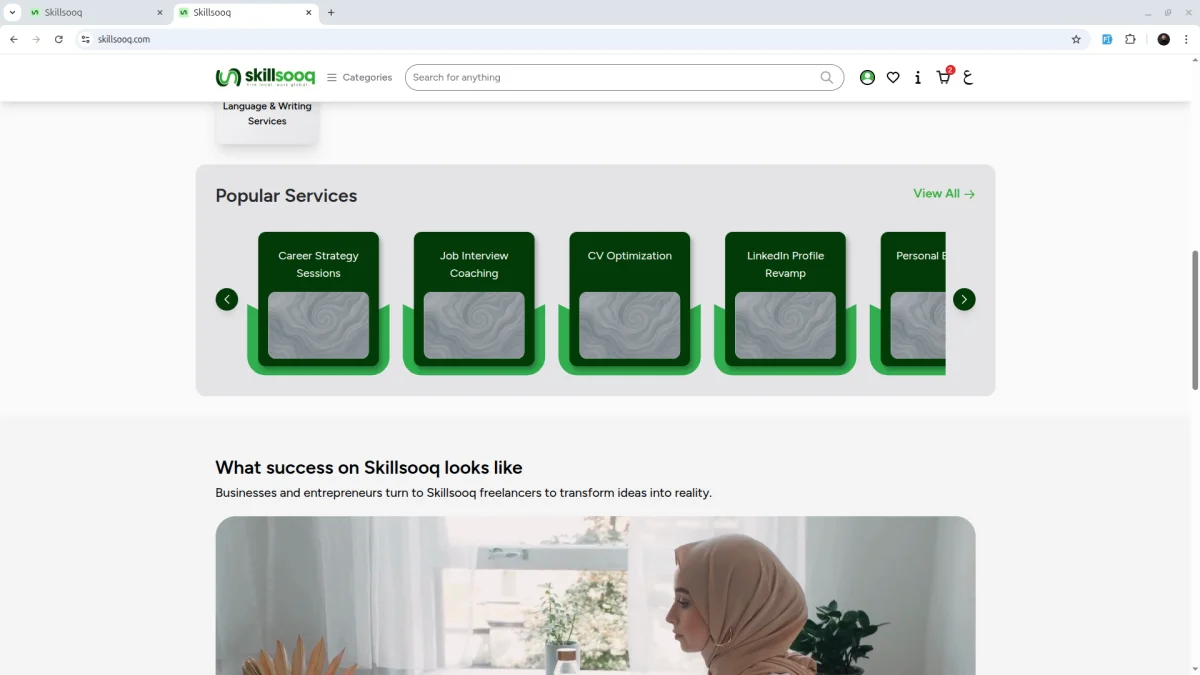The height and width of the screenshot is (675, 1200).
Task: Click the woman in hijab success image
Action: (595, 596)
